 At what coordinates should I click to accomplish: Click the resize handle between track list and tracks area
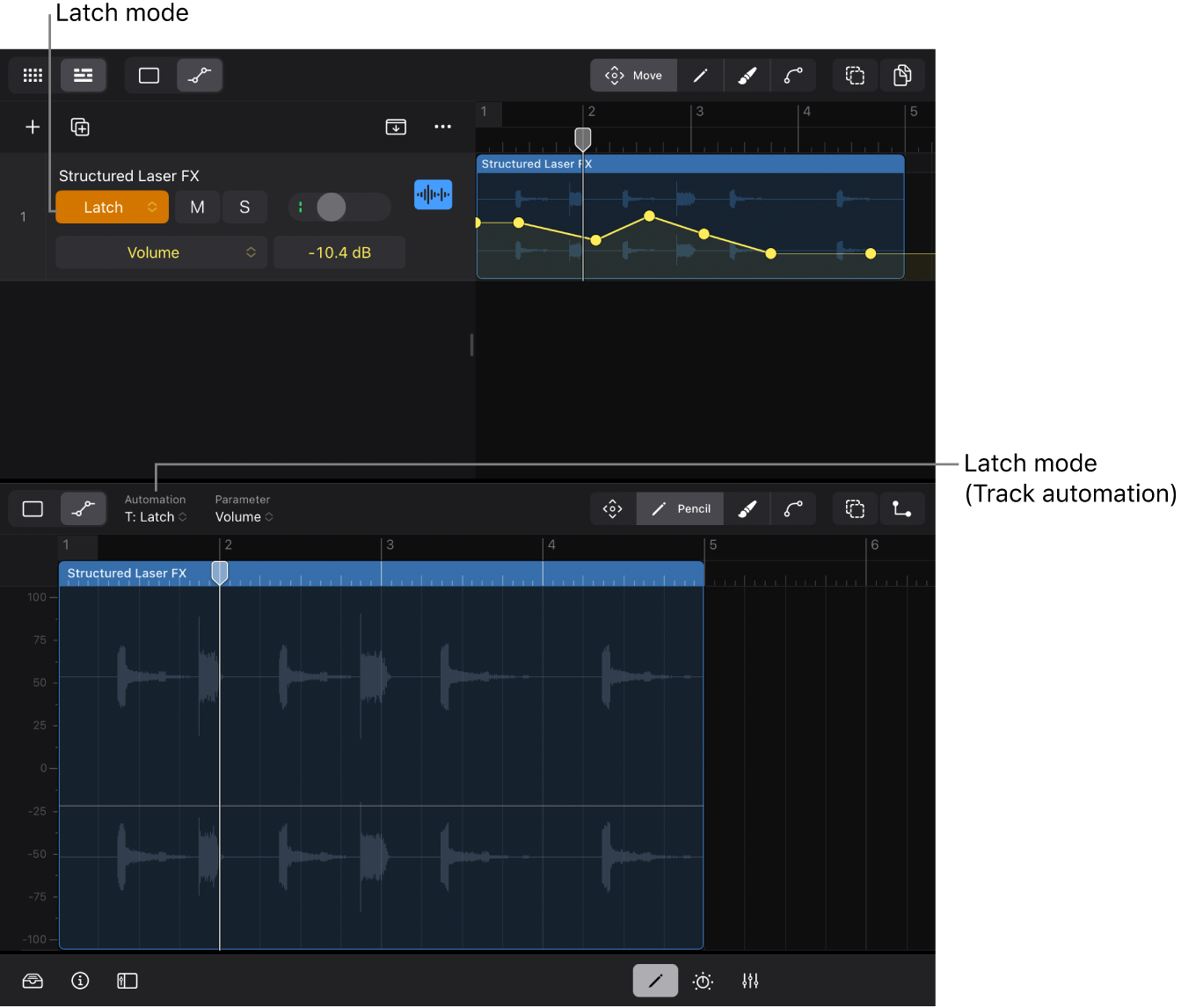471,345
